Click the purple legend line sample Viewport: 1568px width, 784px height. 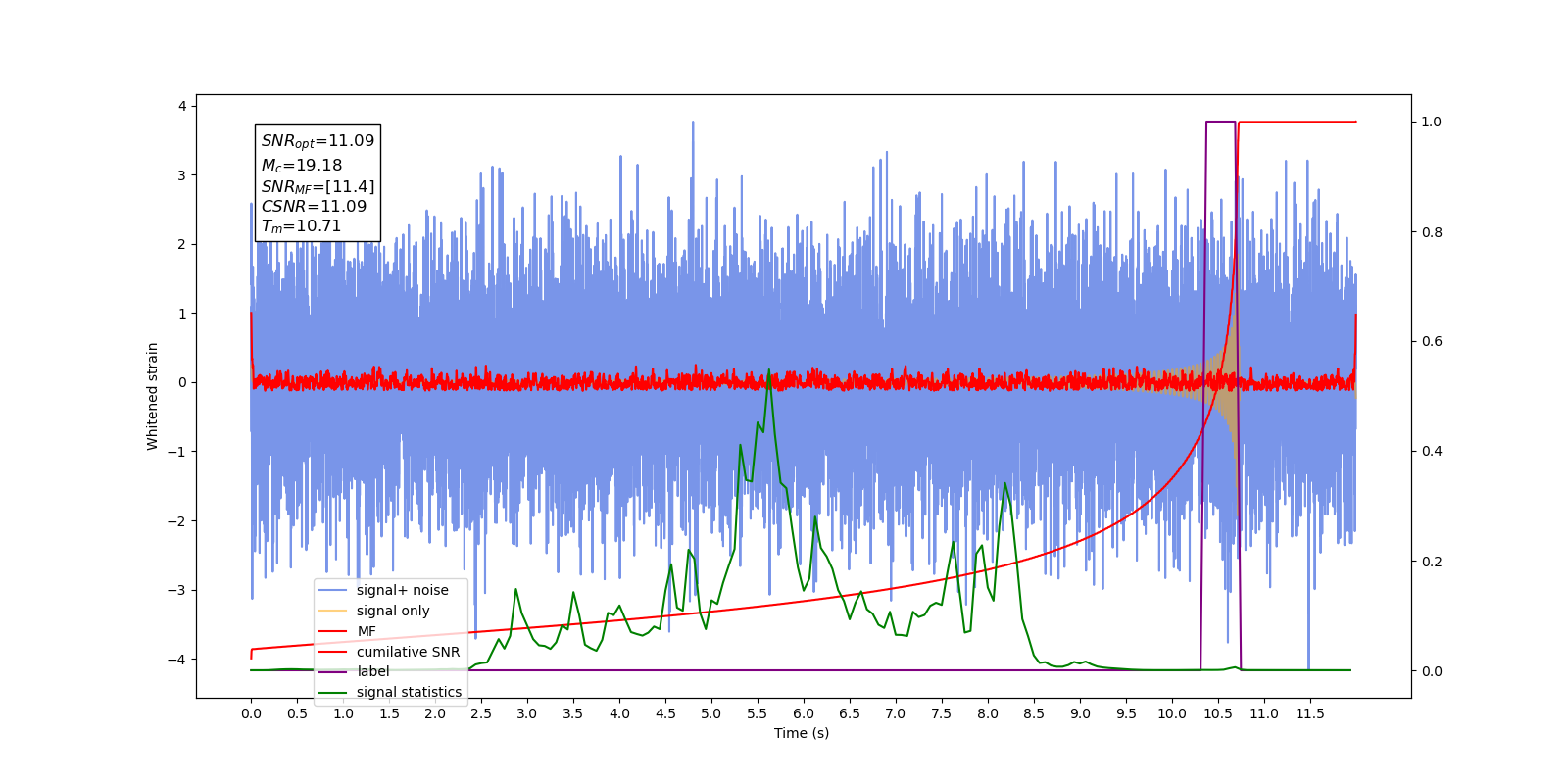pyautogui.click(x=333, y=671)
